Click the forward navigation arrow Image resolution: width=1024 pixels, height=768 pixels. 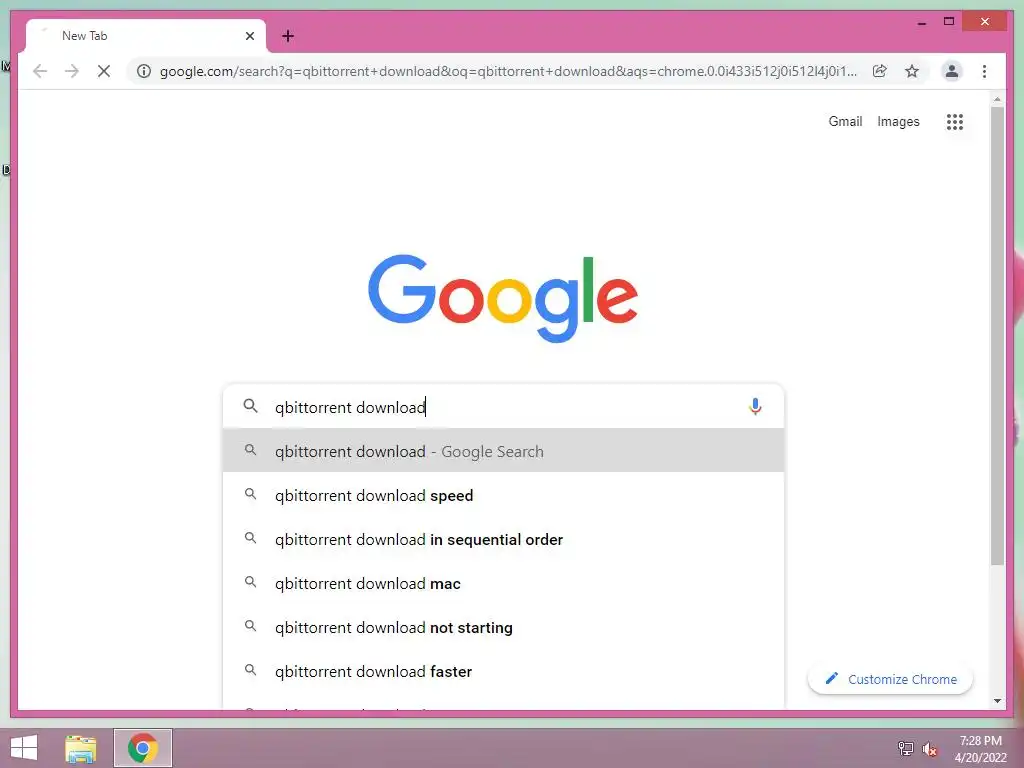point(72,71)
